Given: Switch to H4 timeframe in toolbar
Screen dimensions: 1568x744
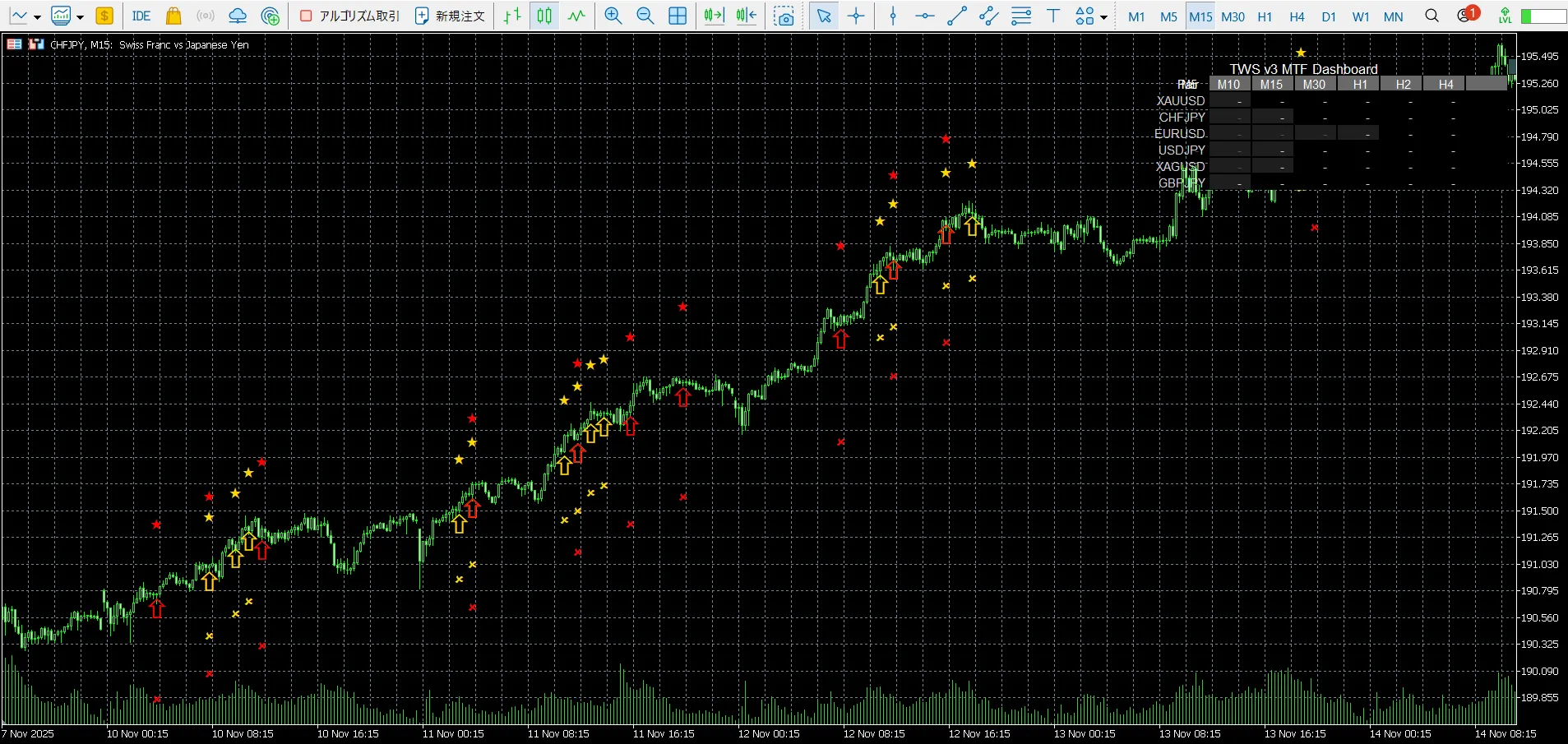Looking at the screenshot, I should pyautogui.click(x=1297, y=16).
